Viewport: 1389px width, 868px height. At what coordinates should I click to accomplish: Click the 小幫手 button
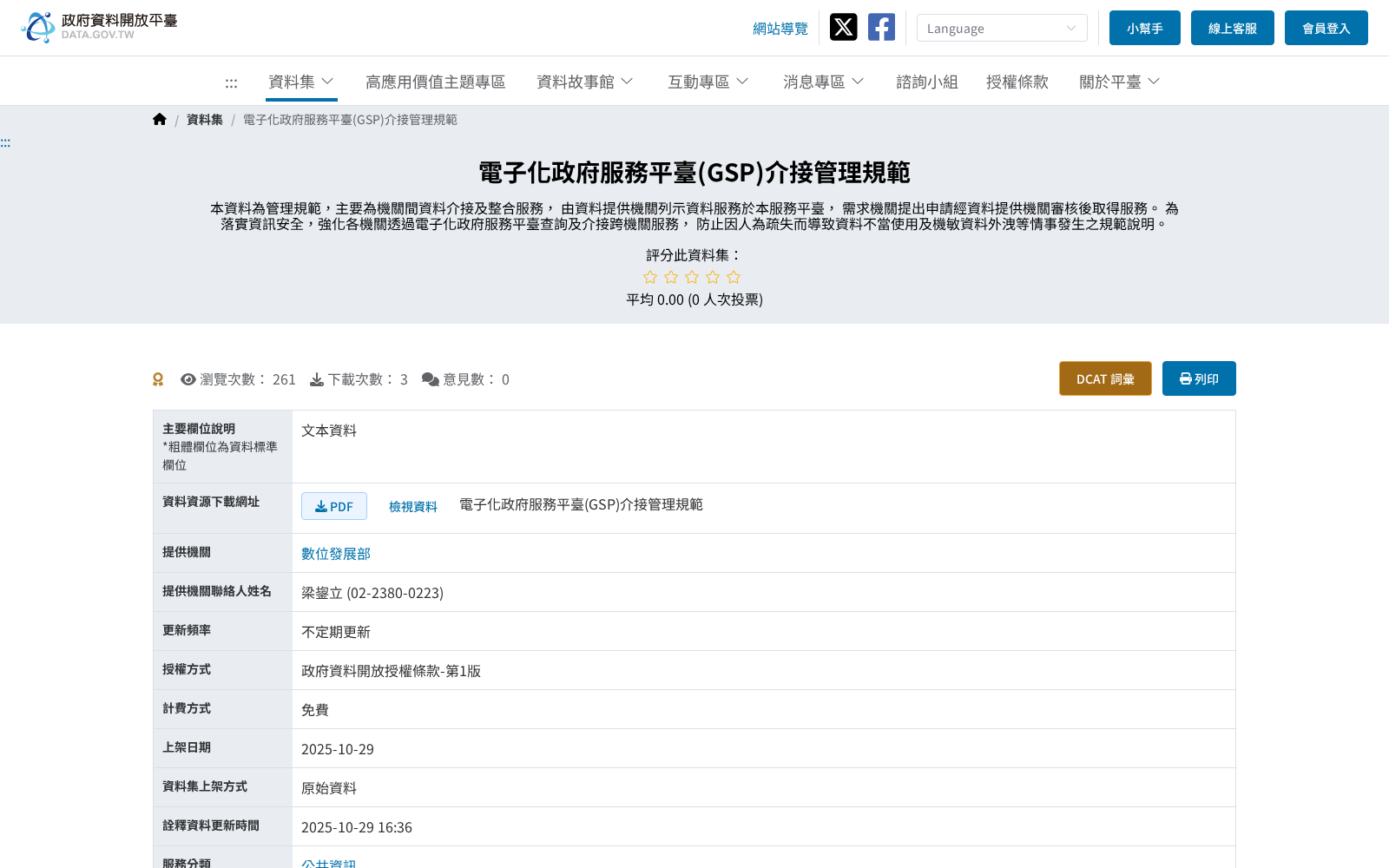(1145, 28)
